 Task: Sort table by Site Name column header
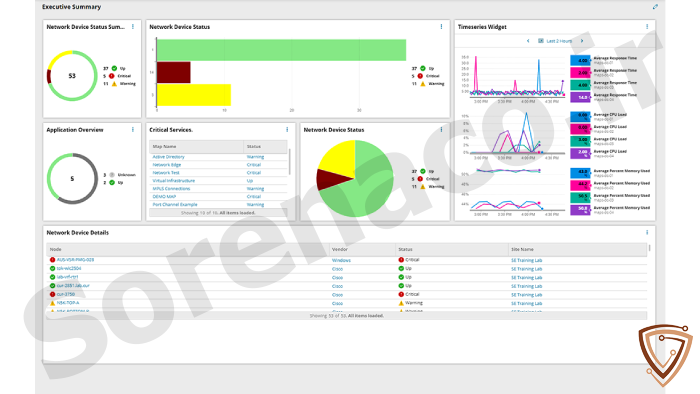[522, 249]
